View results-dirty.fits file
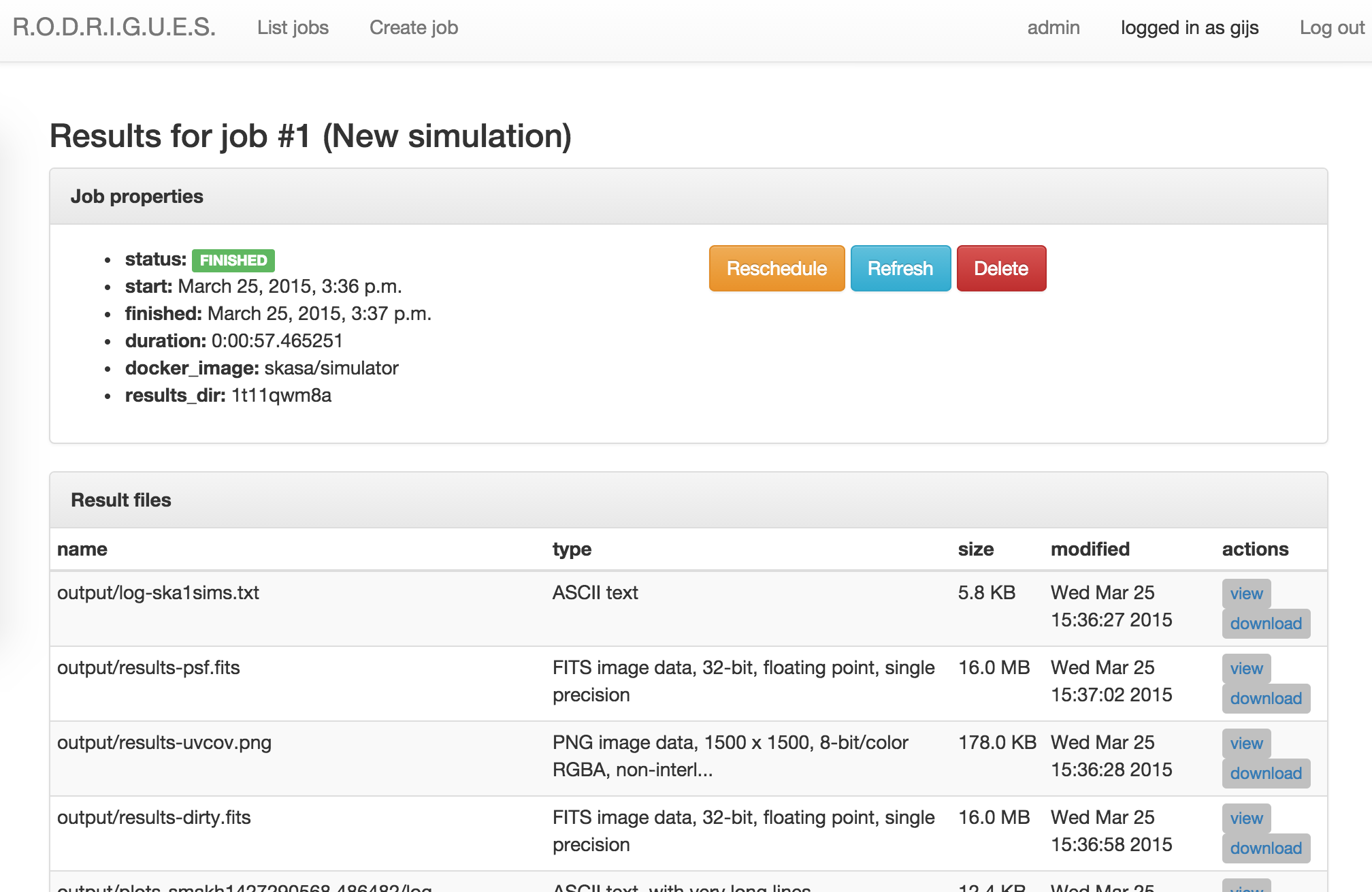Screen dimensions: 1372x892 tap(1245, 818)
